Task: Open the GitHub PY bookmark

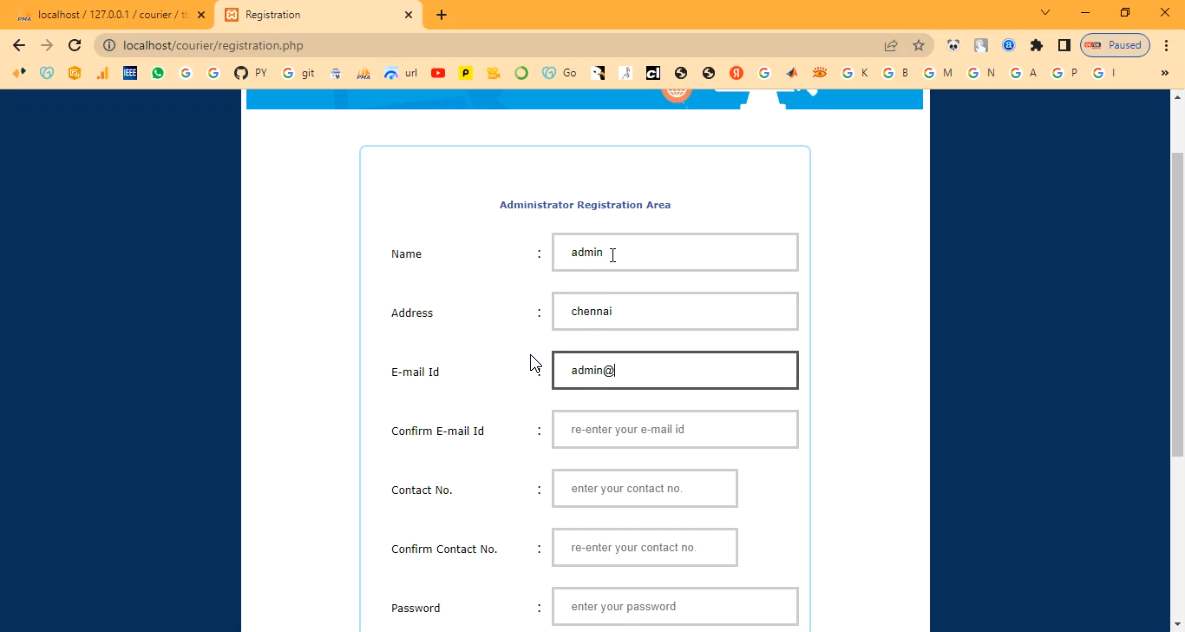Action: tap(250, 73)
